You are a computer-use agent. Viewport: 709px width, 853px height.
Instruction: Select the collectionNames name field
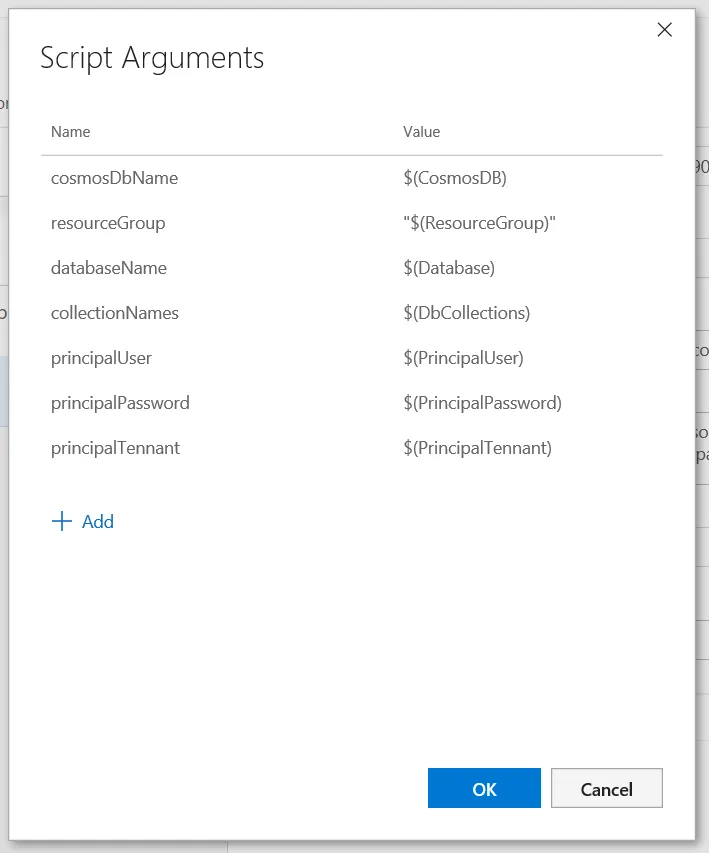(115, 313)
